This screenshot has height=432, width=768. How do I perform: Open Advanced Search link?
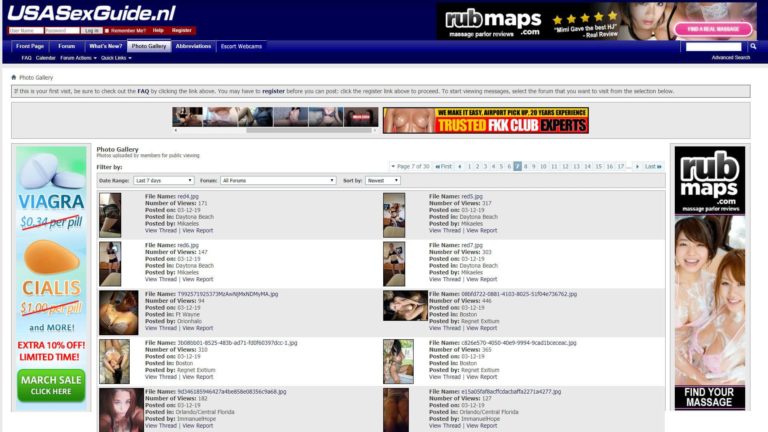pyautogui.click(x=731, y=57)
